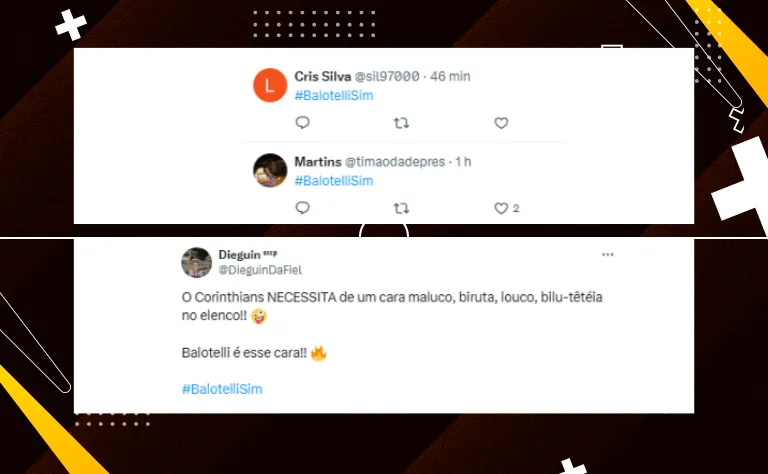Open Dieguin's profile picture

[x=196, y=262]
